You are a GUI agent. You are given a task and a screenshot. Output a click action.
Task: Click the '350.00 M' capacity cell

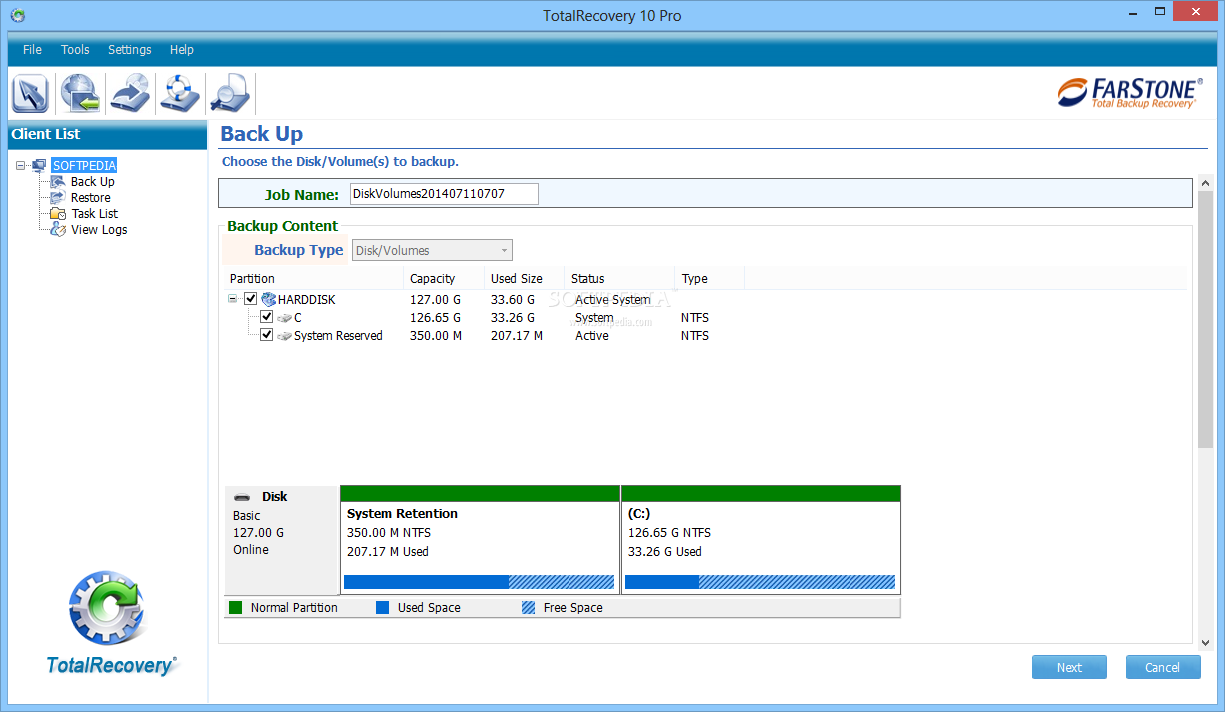436,336
